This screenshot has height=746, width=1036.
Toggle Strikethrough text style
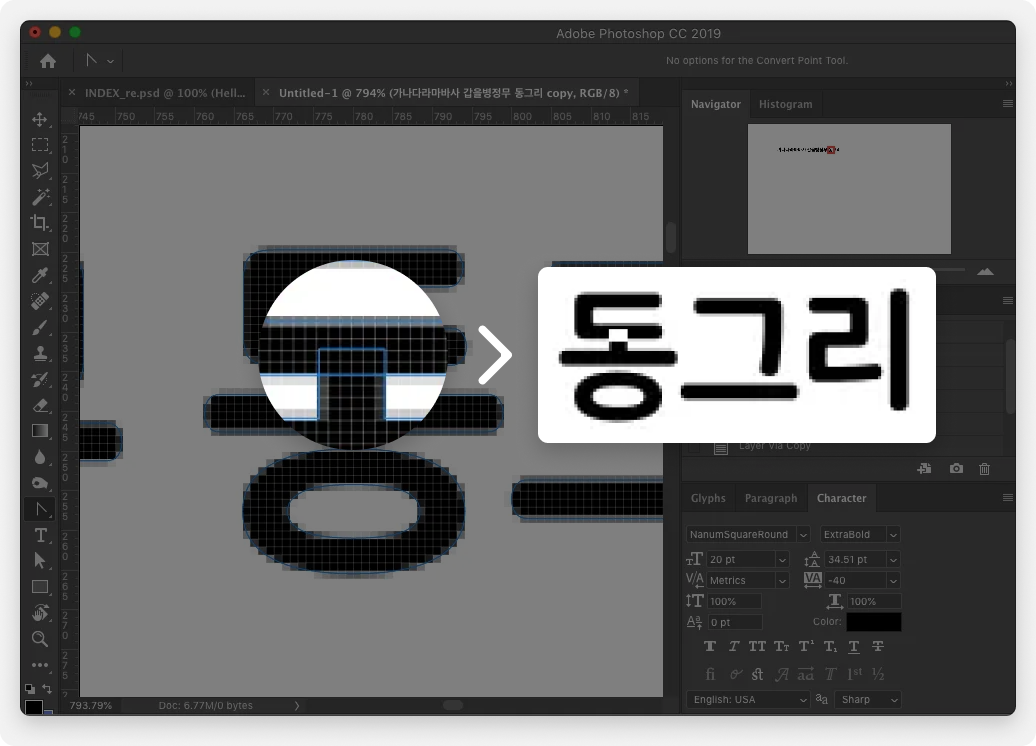877,646
